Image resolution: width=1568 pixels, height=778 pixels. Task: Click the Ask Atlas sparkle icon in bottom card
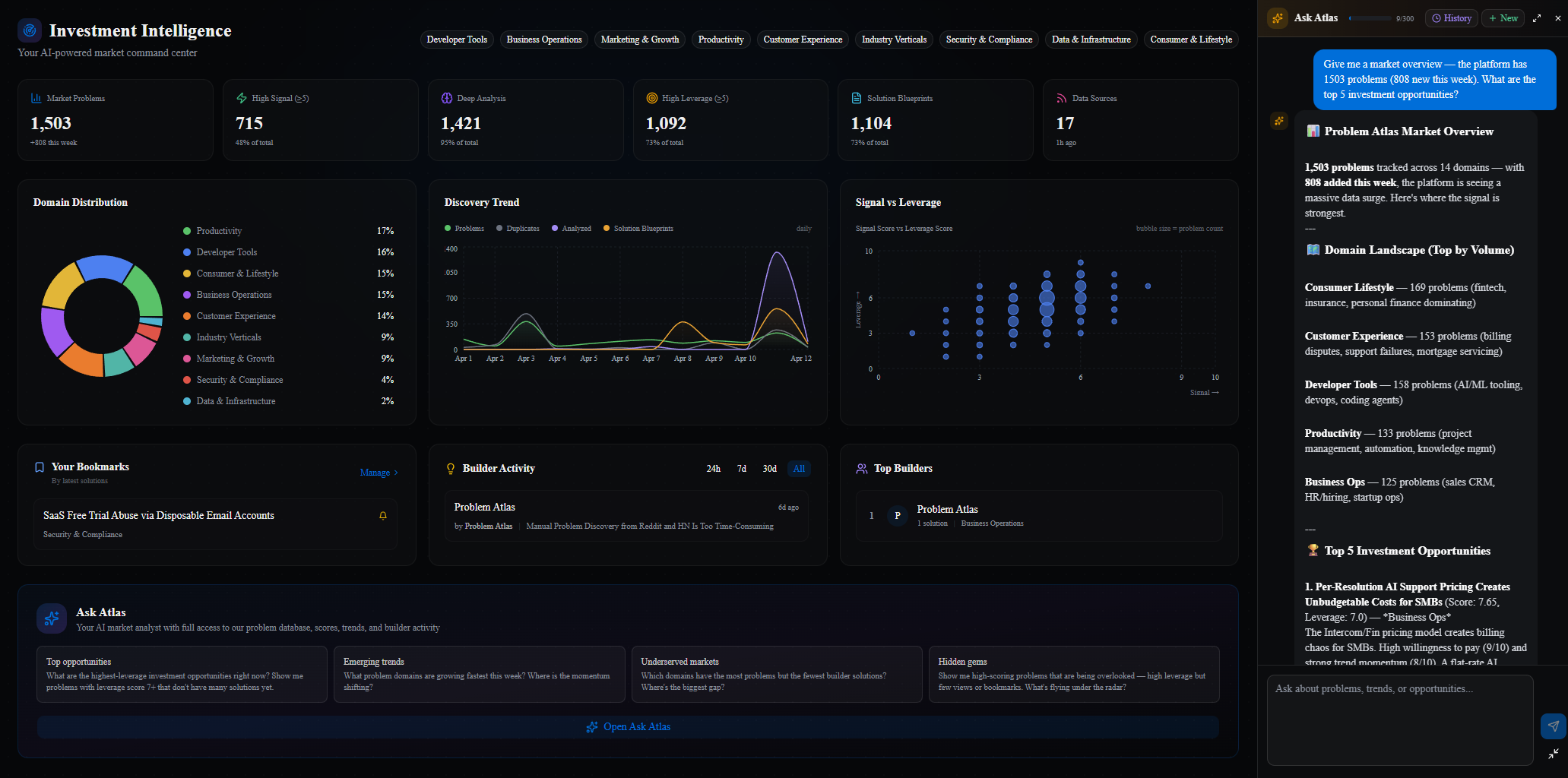(52, 618)
